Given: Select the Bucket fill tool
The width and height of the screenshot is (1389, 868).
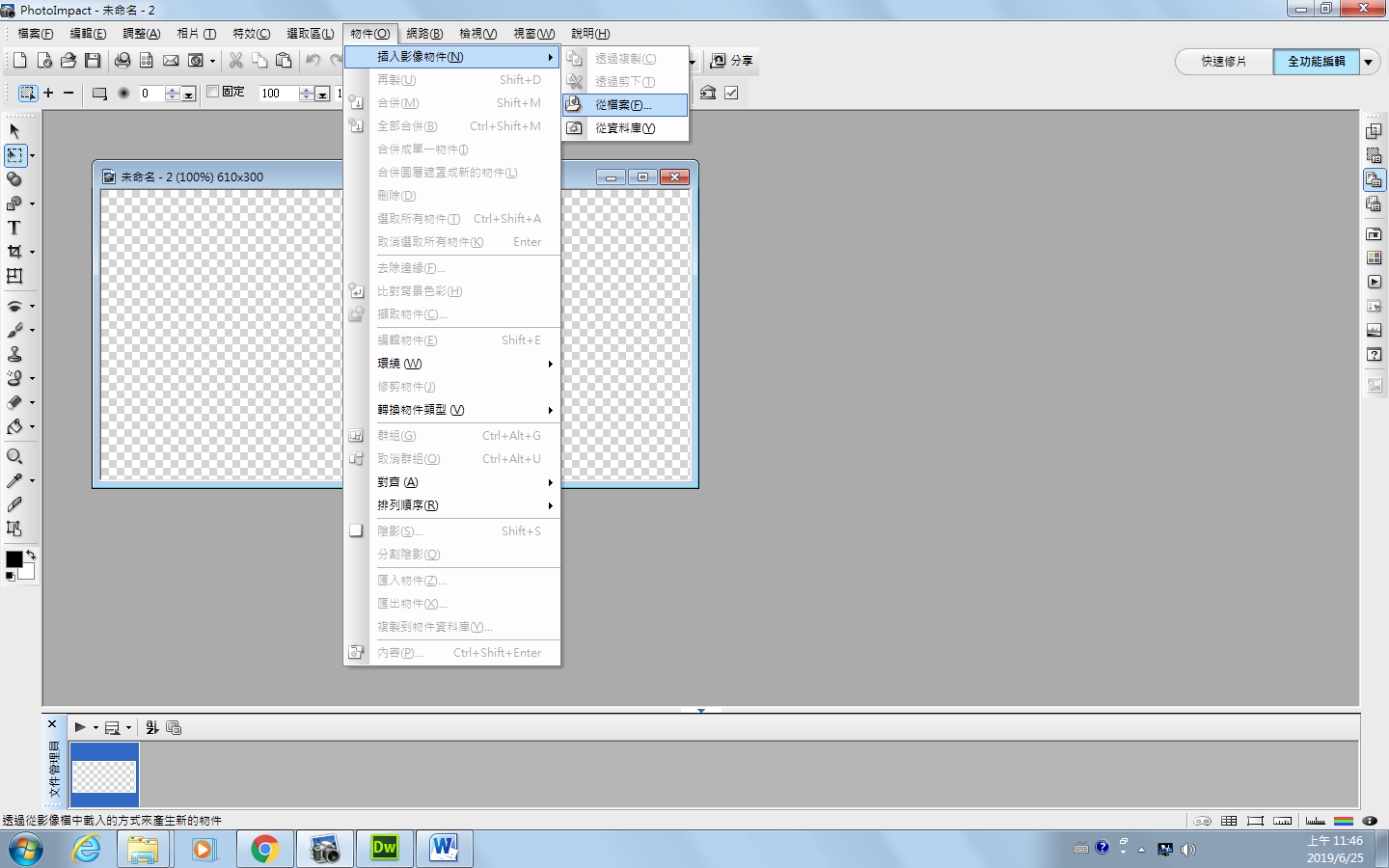Looking at the screenshot, I should click(14, 426).
